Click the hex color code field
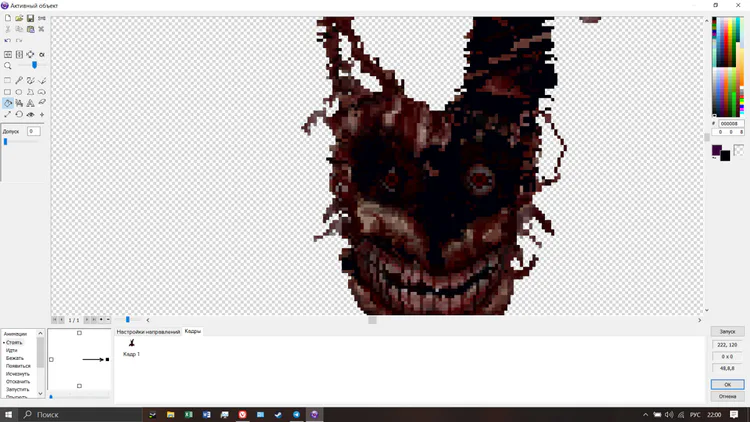The height and width of the screenshot is (422, 750). click(730, 123)
